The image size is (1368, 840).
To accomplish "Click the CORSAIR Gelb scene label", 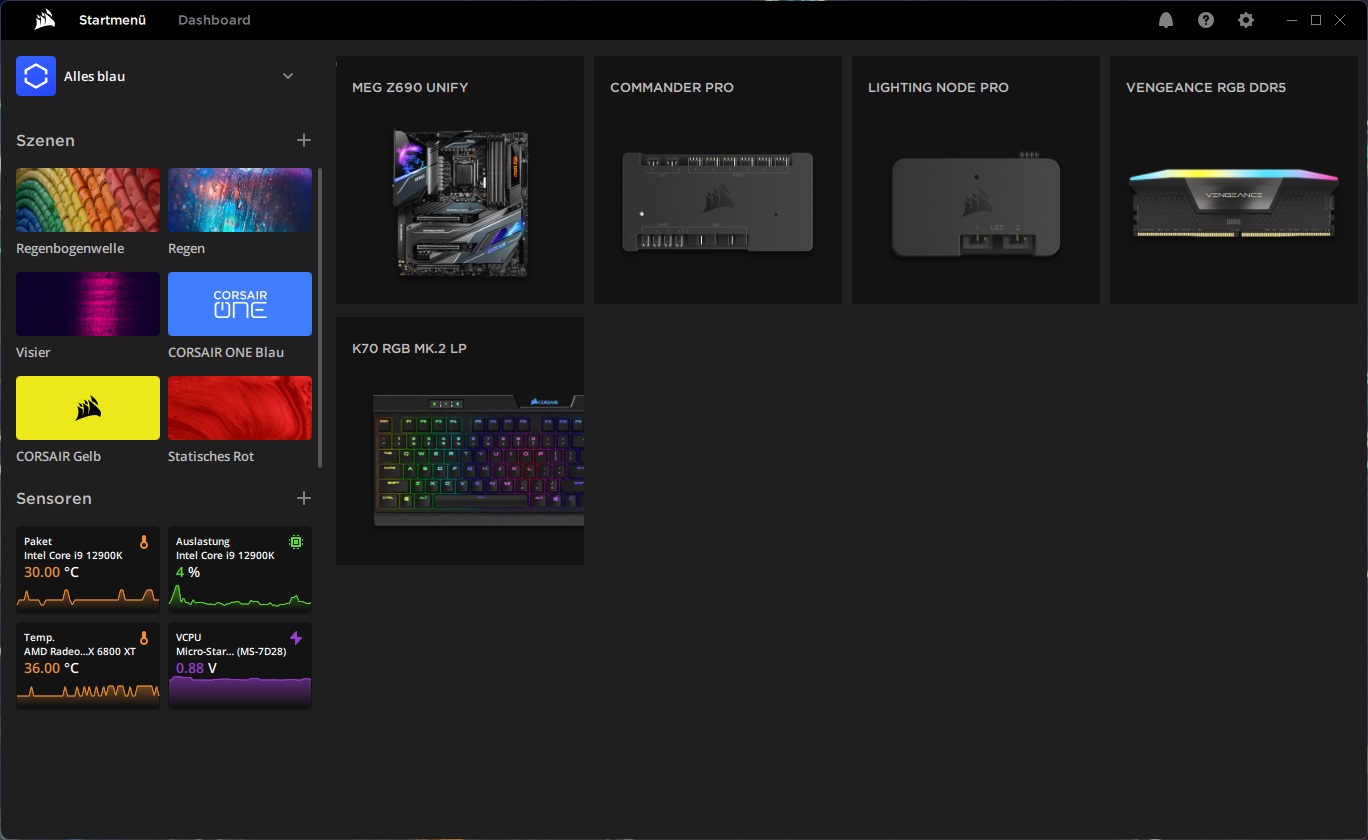I will tap(58, 456).
